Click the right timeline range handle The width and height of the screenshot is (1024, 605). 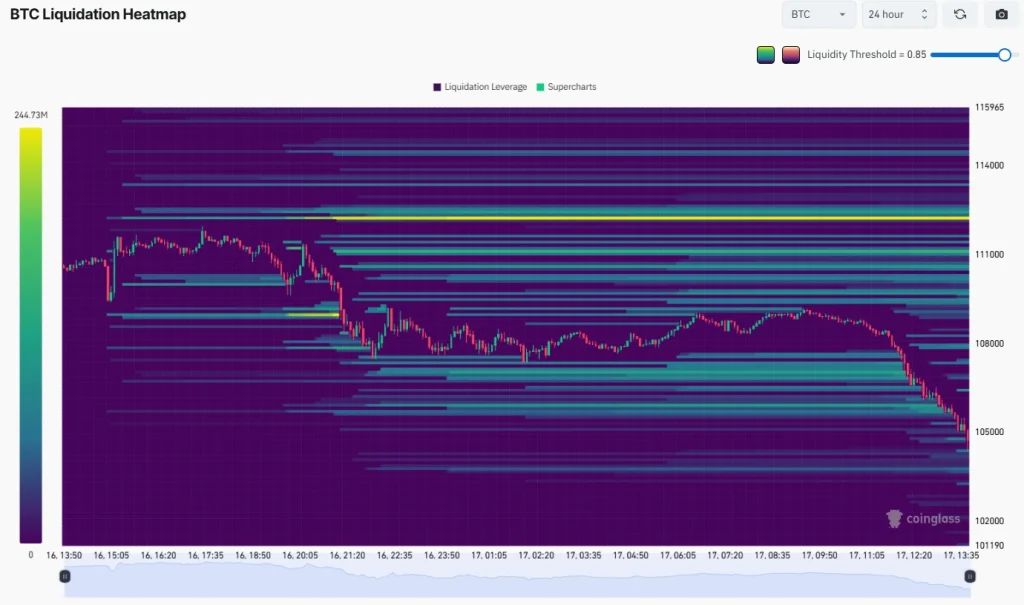[968, 576]
